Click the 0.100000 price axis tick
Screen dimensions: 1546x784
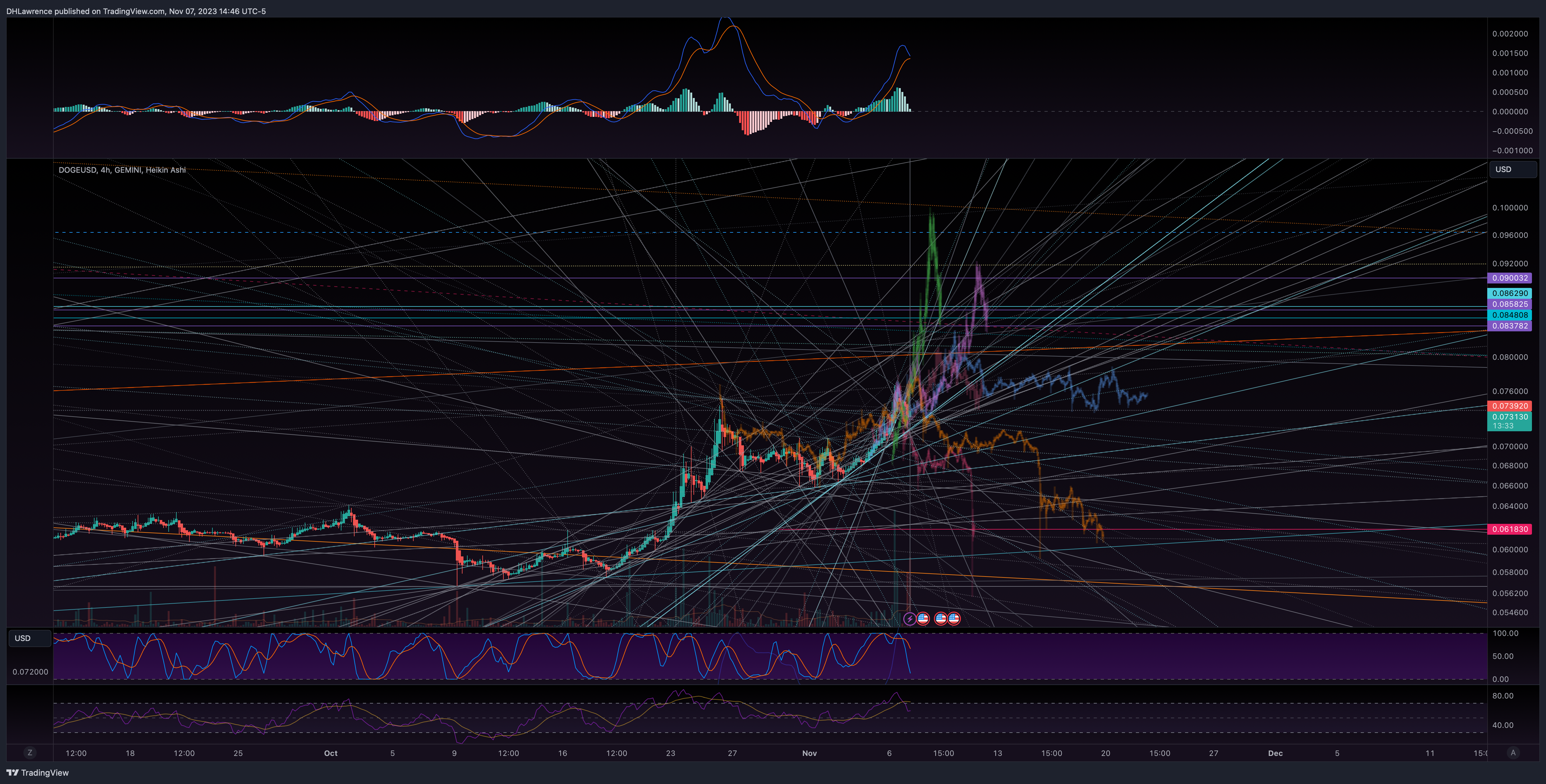[x=1510, y=207]
